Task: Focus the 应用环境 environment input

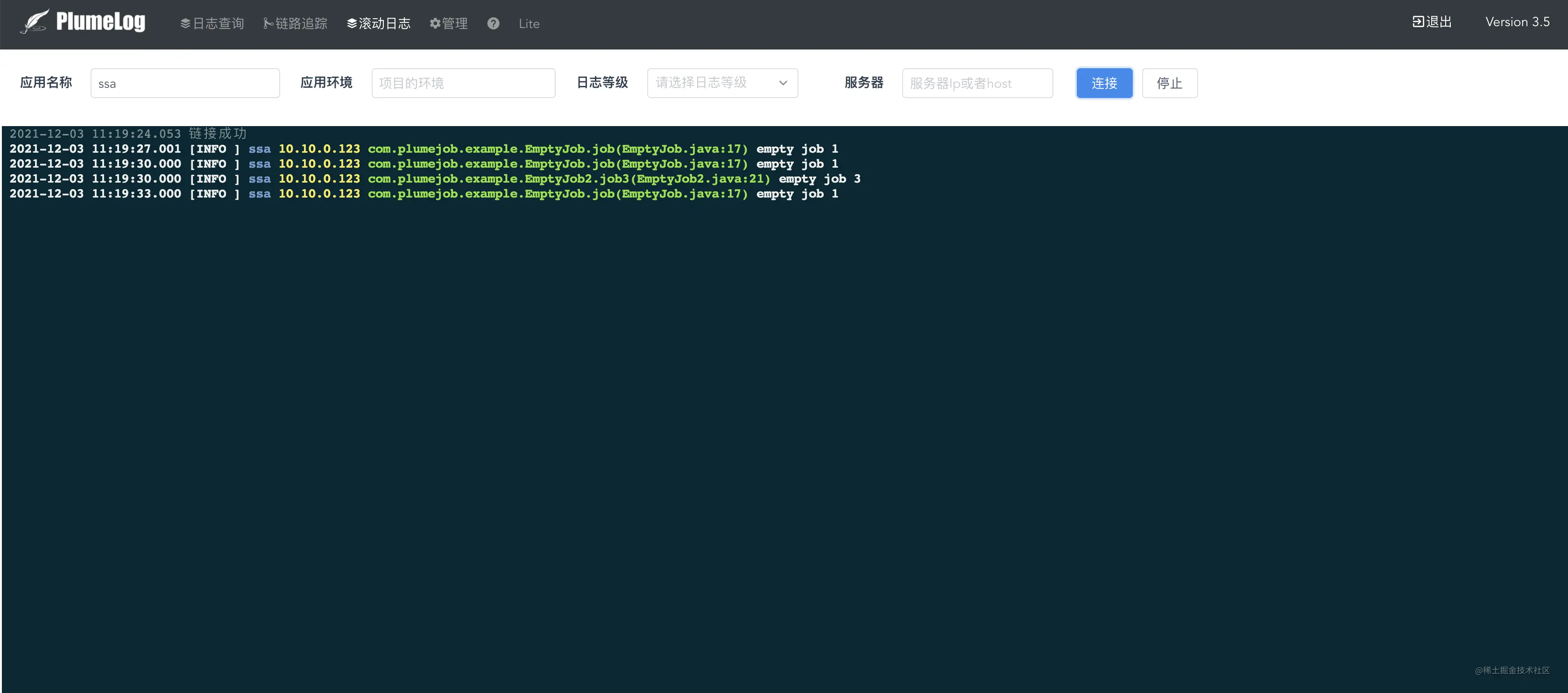Action: point(463,83)
